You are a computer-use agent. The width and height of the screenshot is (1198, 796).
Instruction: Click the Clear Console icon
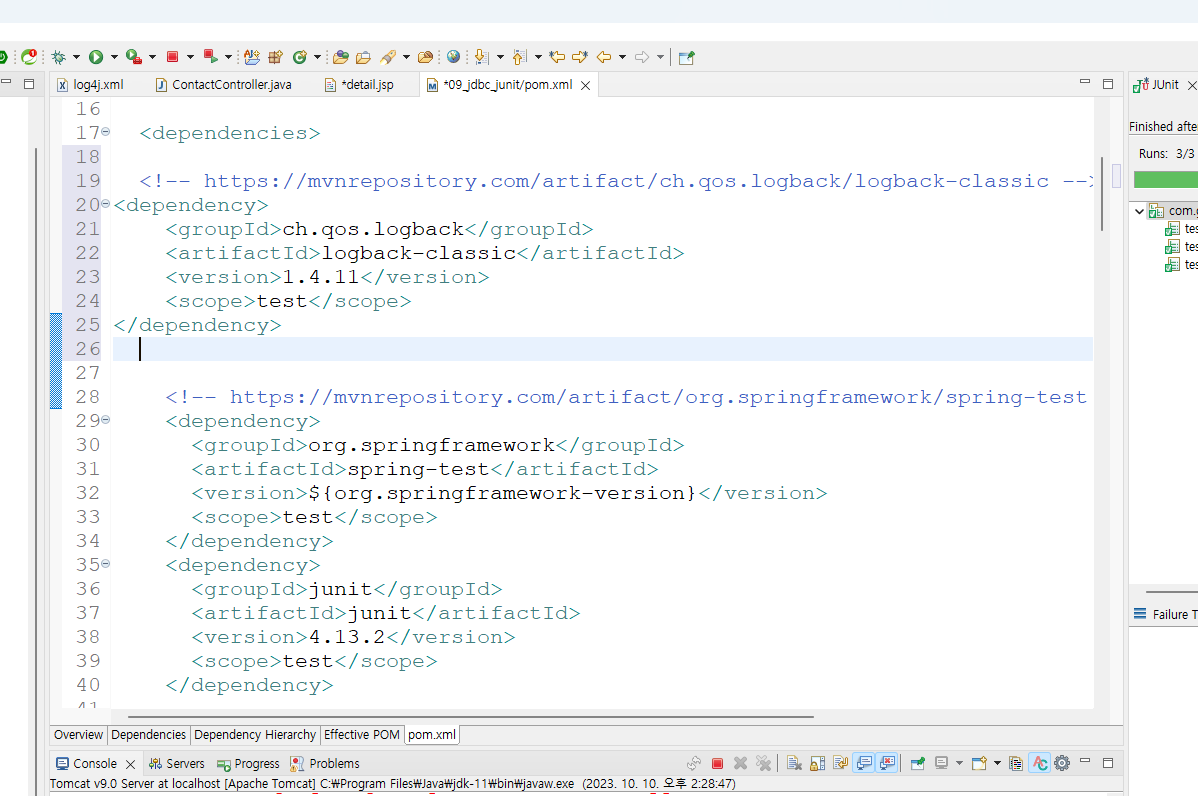point(794,763)
